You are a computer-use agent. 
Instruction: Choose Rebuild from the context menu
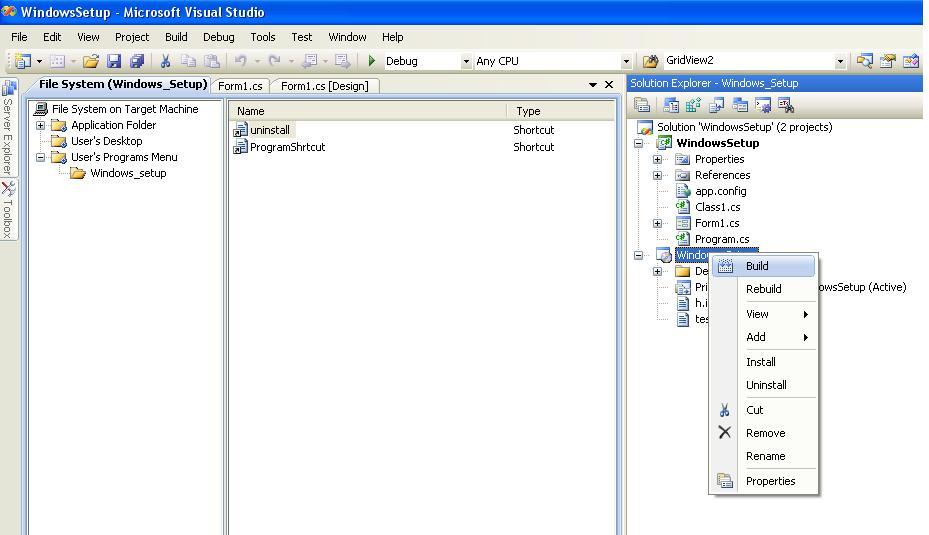(x=763, y=289)
